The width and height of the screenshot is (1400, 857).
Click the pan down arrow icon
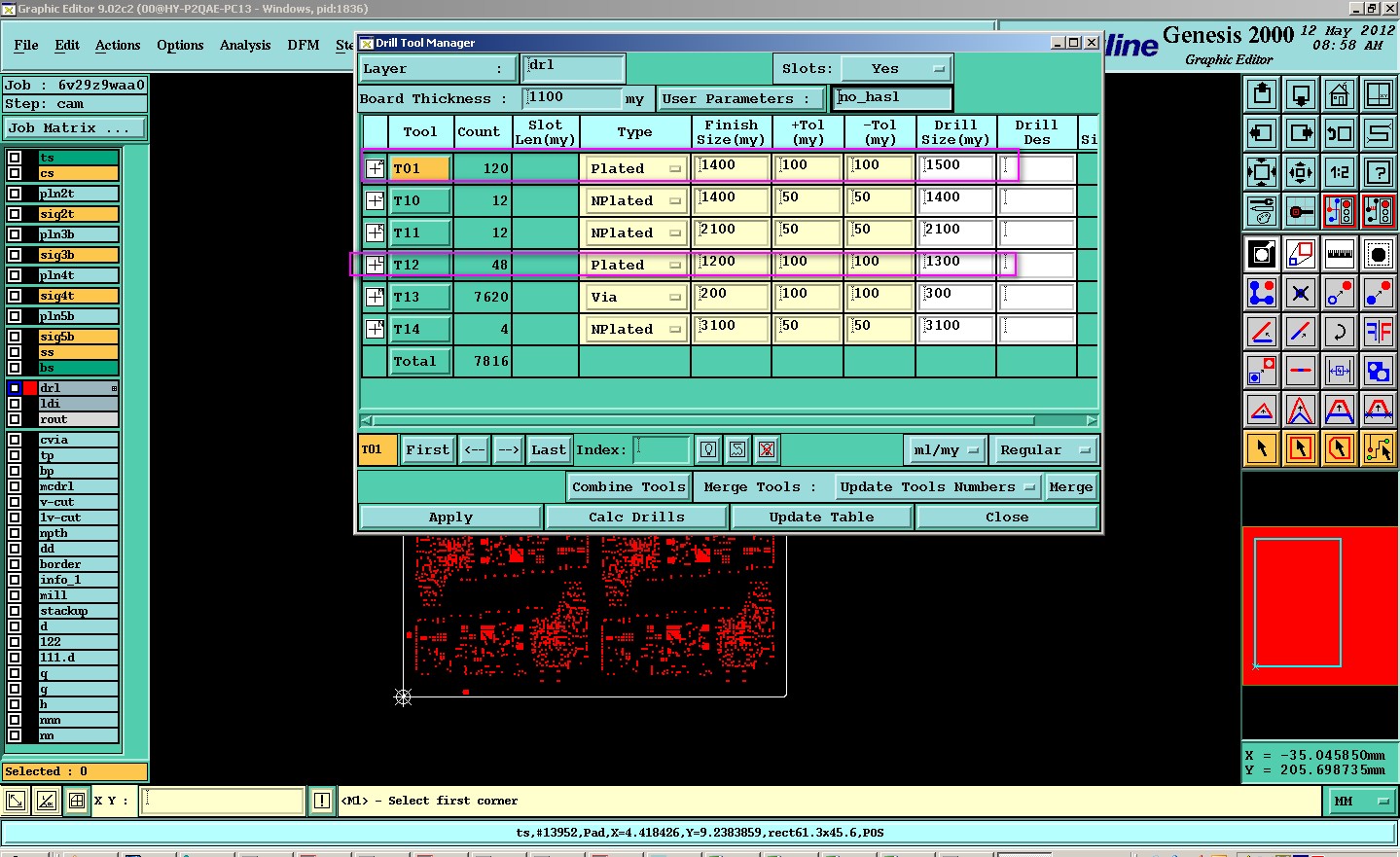pyautogui.click(x=1301, y=94)
